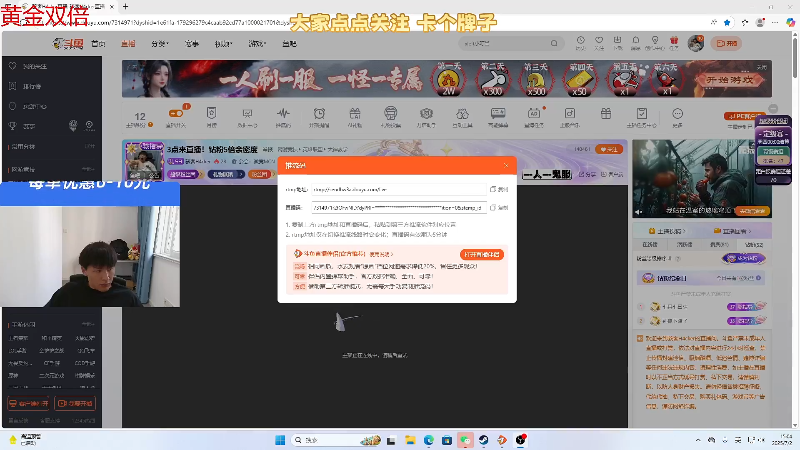800x450 pixels.
Task: Click the magnifier search icon
Action: pos(554,43)
